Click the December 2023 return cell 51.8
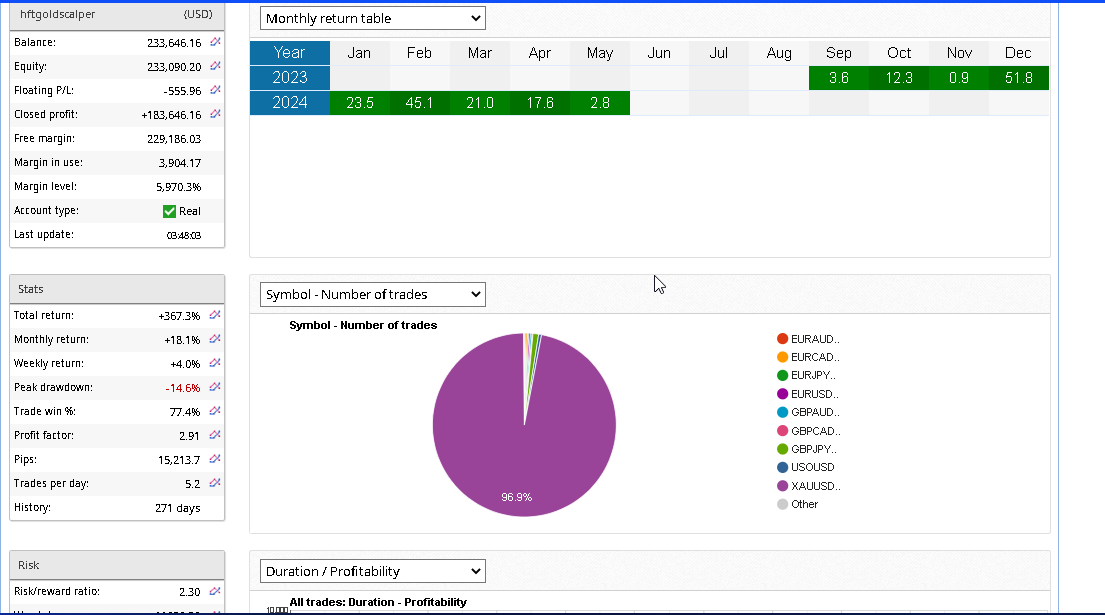Viewport: 1105px width, 615px height. click(x=1018, y=78)
